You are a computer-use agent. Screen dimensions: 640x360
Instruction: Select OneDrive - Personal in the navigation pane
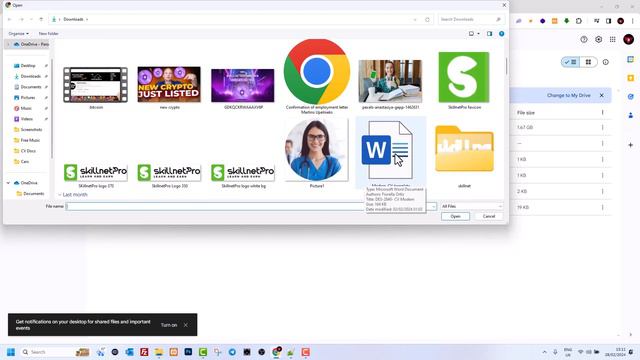(31, 44)
